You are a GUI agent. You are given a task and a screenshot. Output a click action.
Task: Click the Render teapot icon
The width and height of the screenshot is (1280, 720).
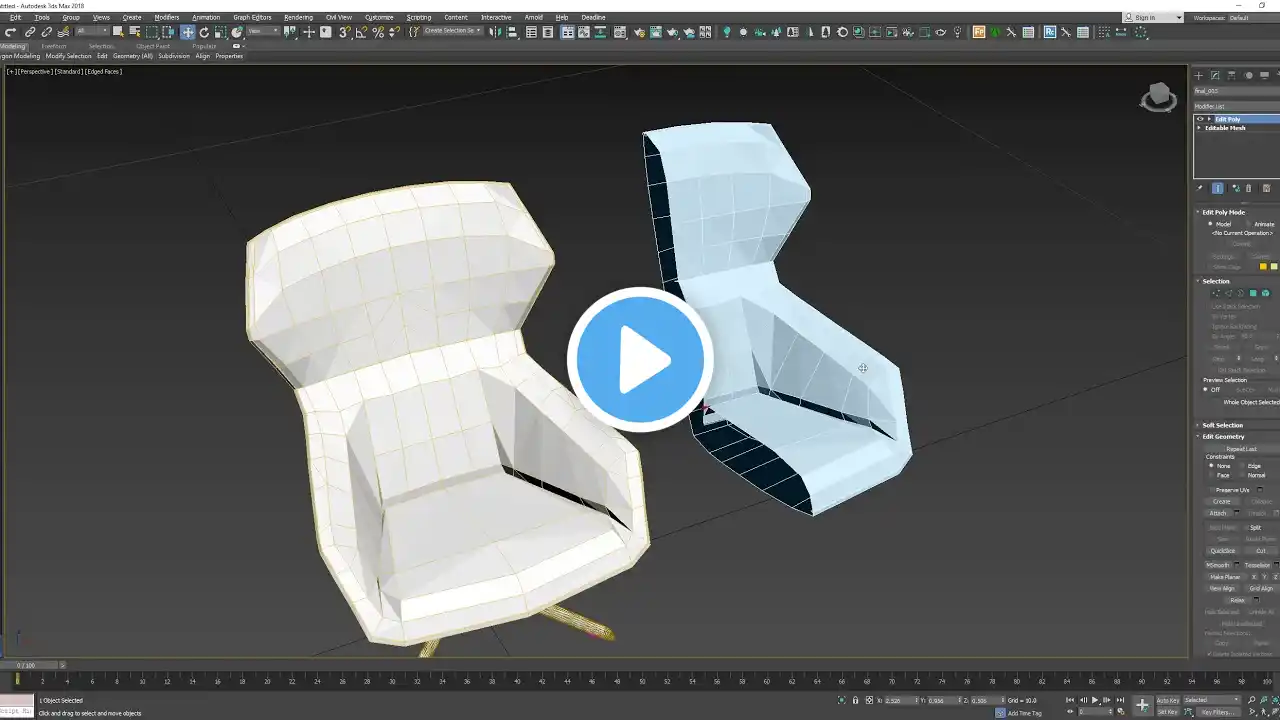tap(672, 32)
